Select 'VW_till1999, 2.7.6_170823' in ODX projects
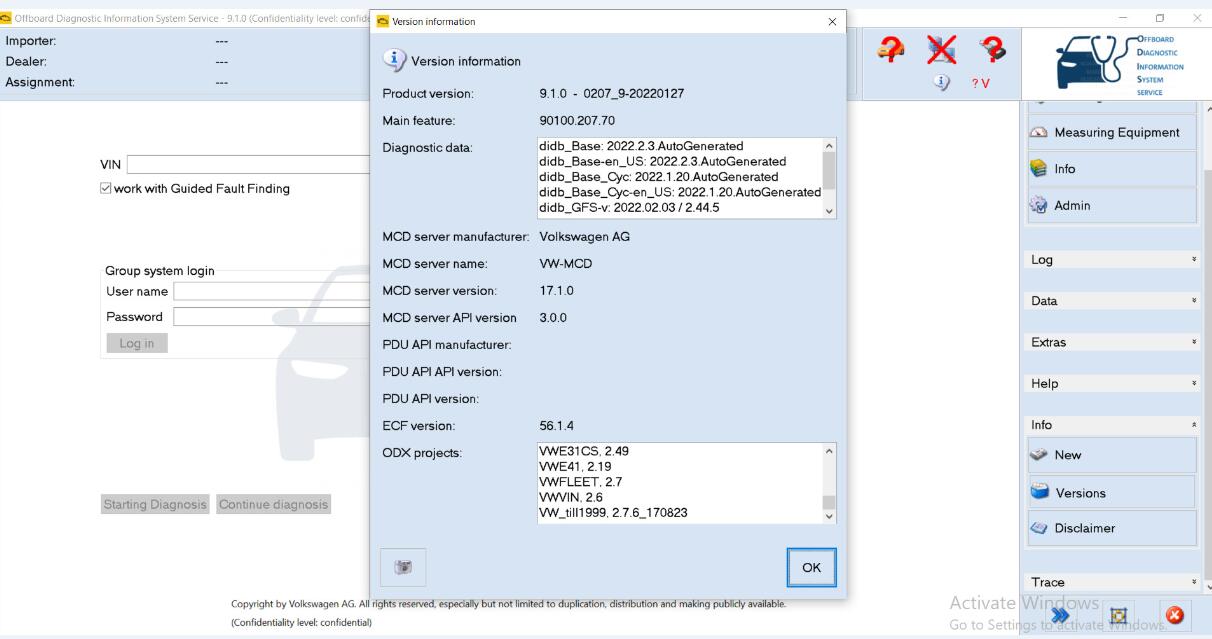 pos(613,513)
